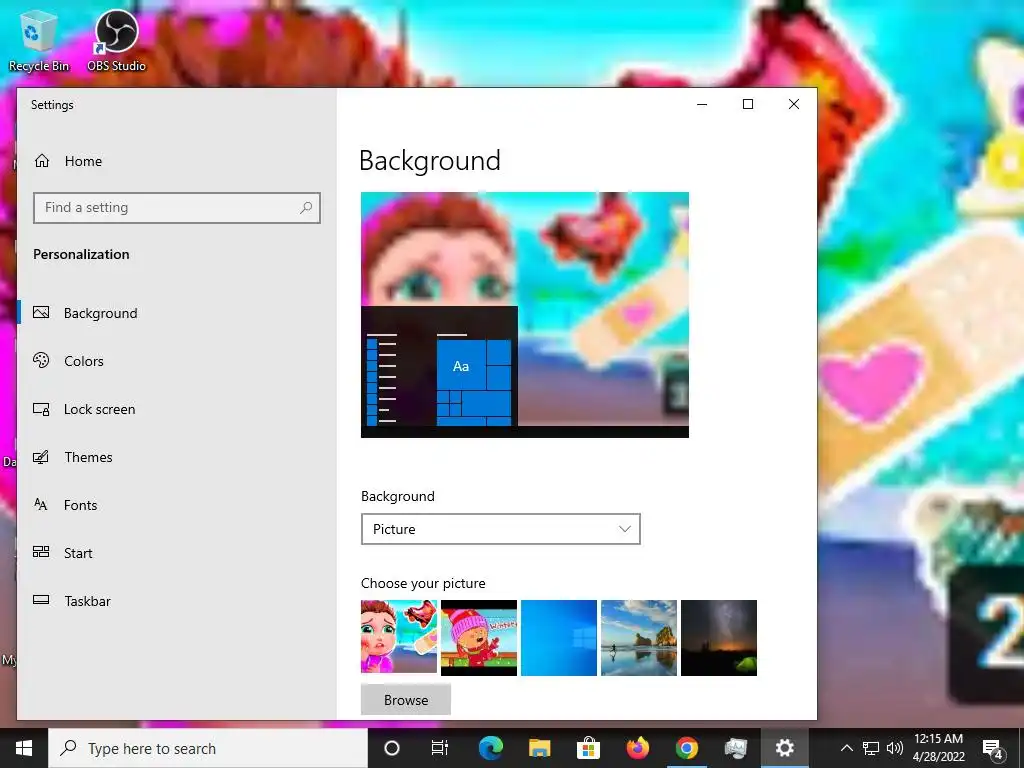Open Cortana from the taskbar

(392, 748)
